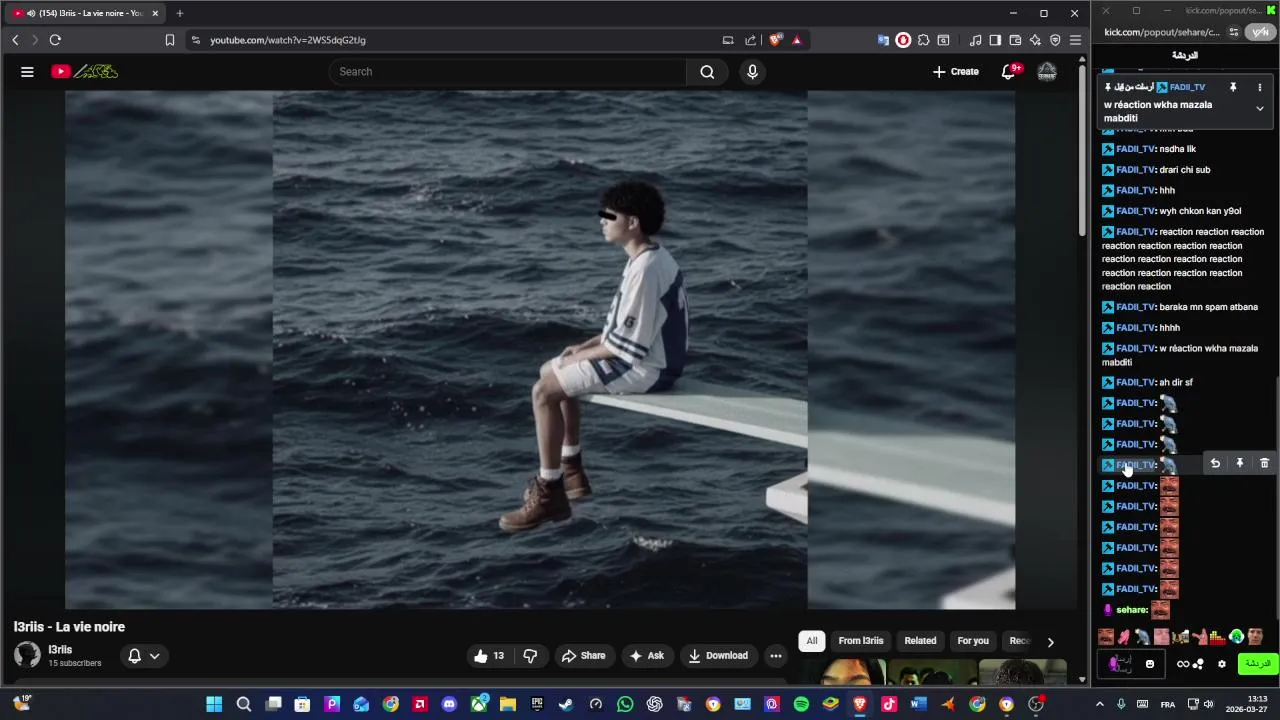Screen dimensions: 1280x720
Task: Open more actions ellipsis beside Download
Action: click(x=775, y=656)
